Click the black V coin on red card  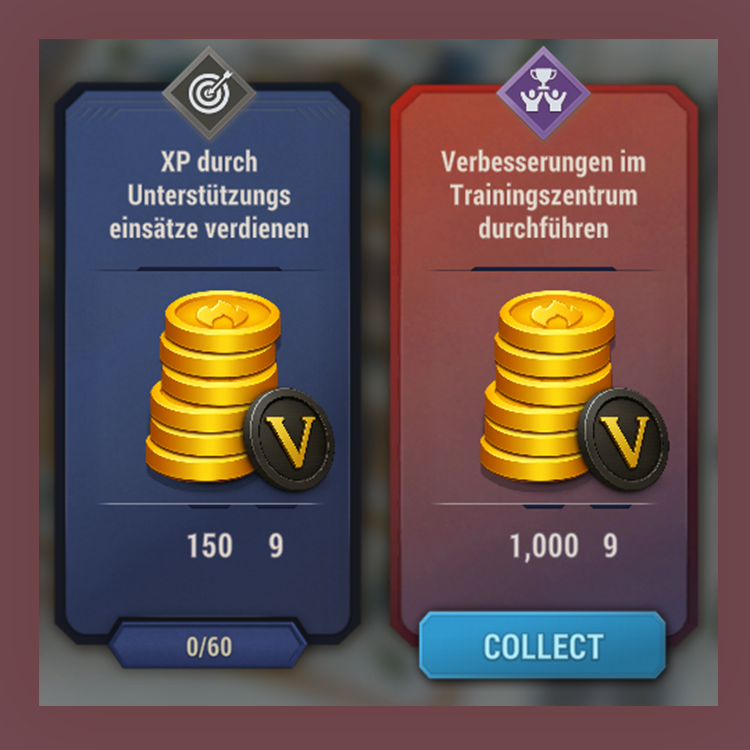[623, 439]
